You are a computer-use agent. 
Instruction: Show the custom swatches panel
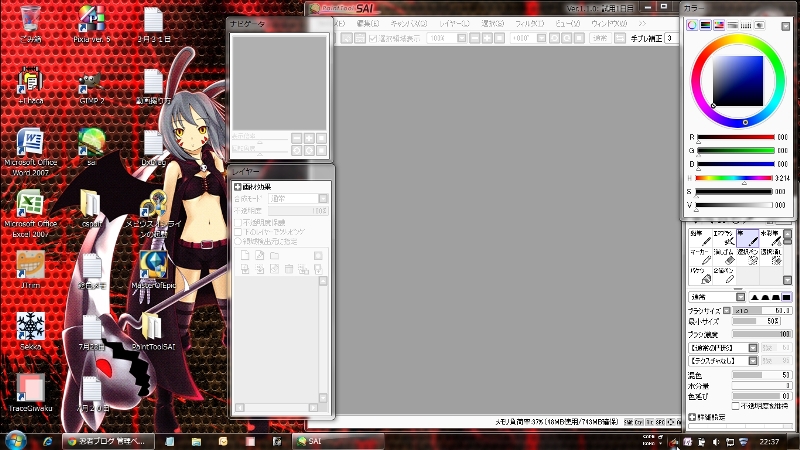click(x=746, y=25)
